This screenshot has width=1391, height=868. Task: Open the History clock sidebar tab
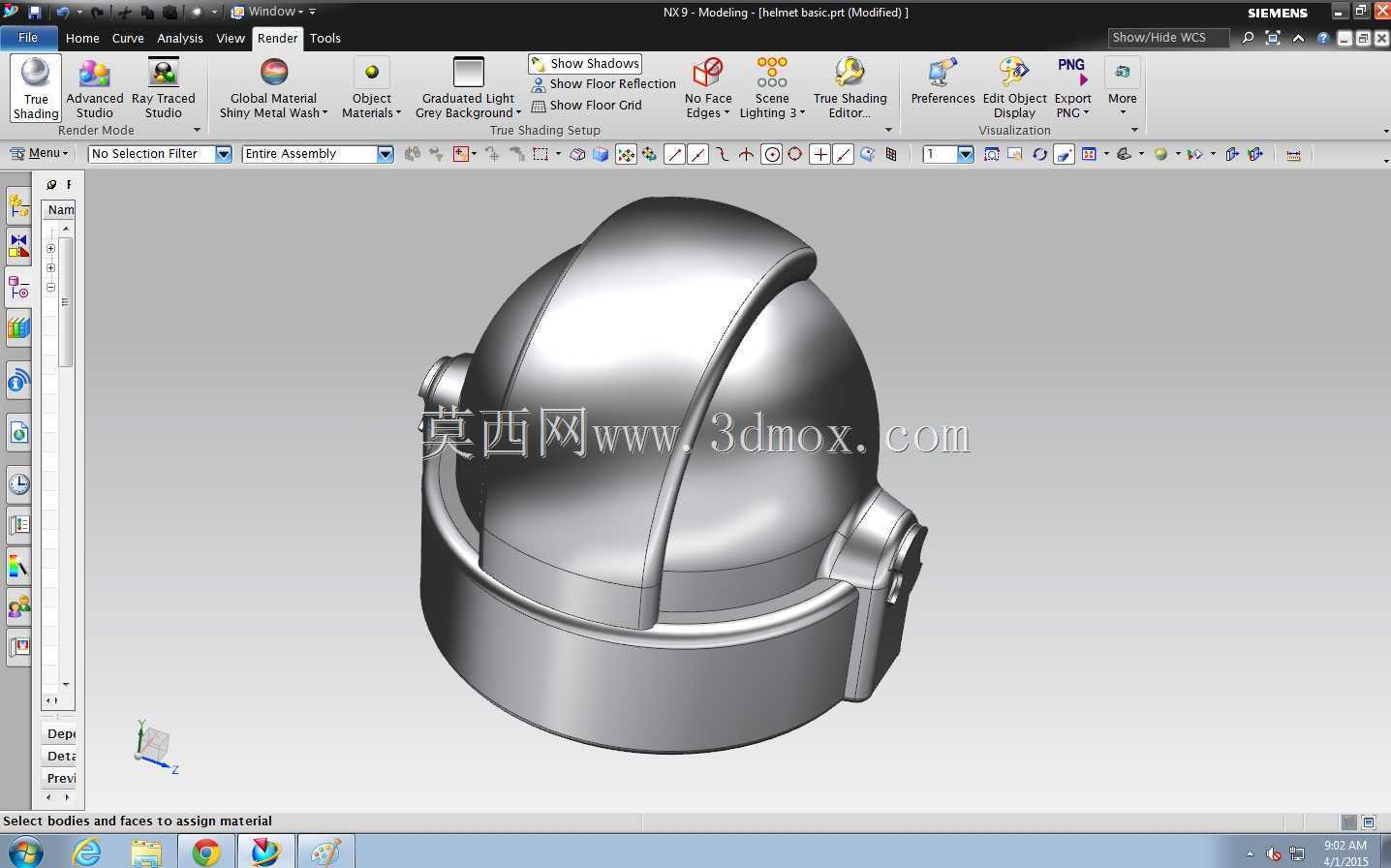point(18,484)
